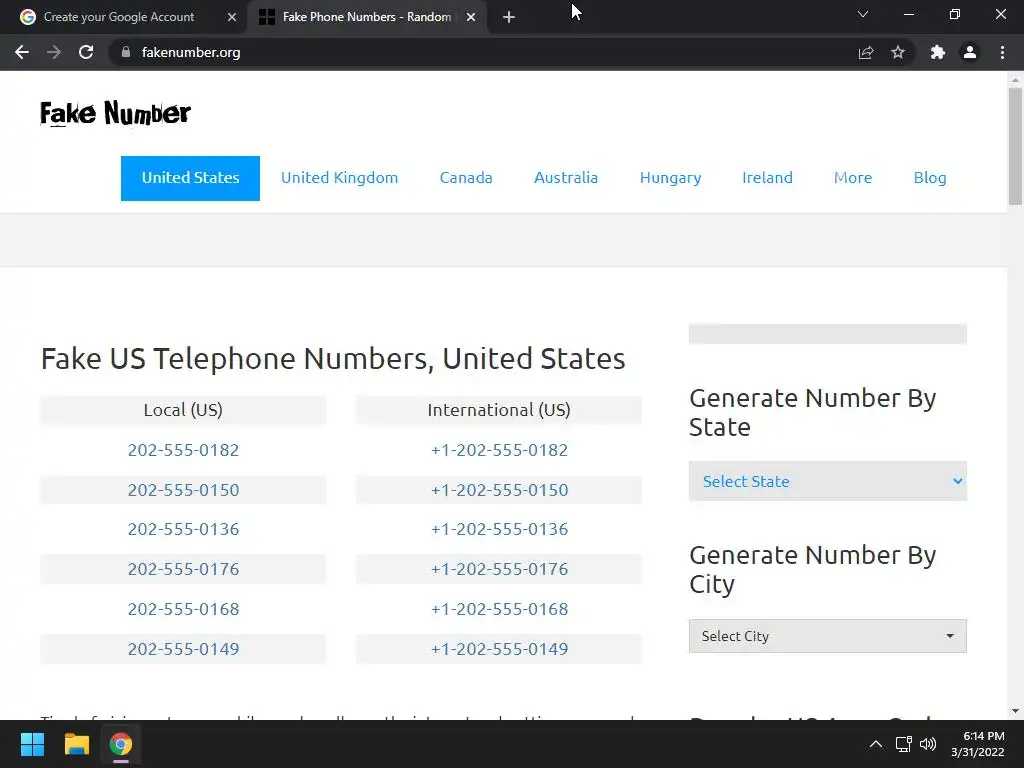Open the Canada numbers page
The image size is (1024, 768).
tap(466, 178)
